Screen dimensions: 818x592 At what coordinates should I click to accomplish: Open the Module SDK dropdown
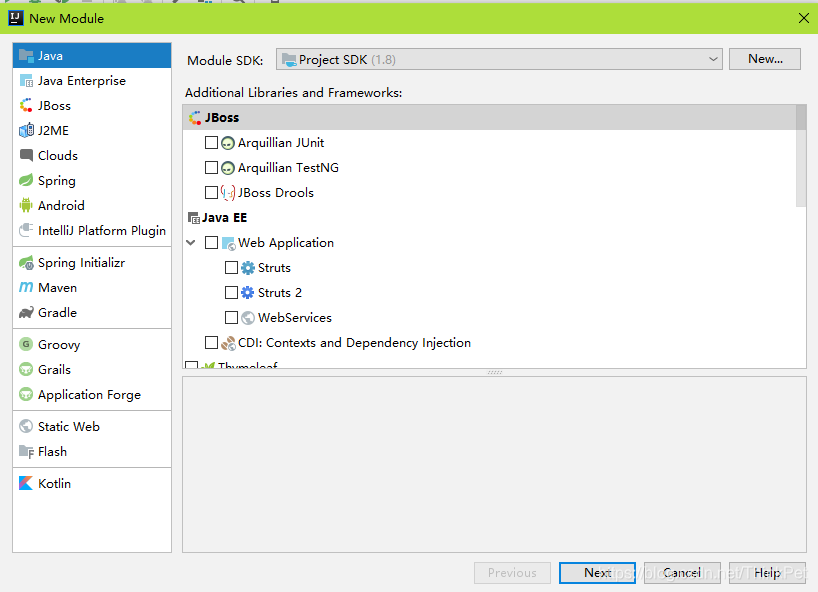[x=499, y=59]
